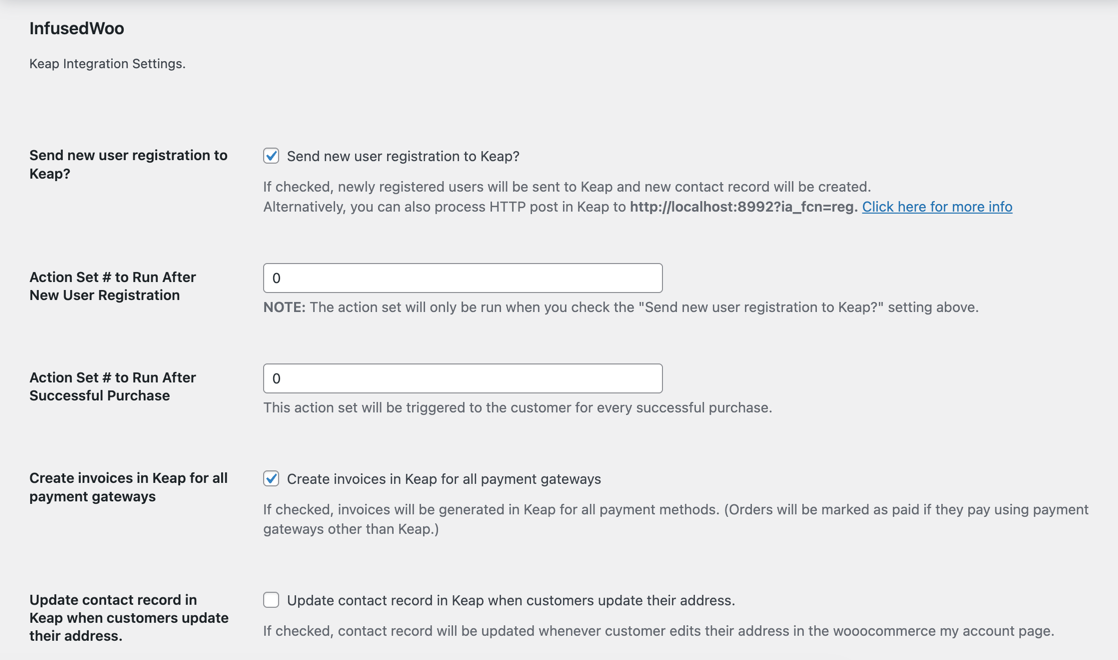Click the "InfusedWoo" page heading
This screenshot has height=660, width=1118.
(x=76, y=28)
